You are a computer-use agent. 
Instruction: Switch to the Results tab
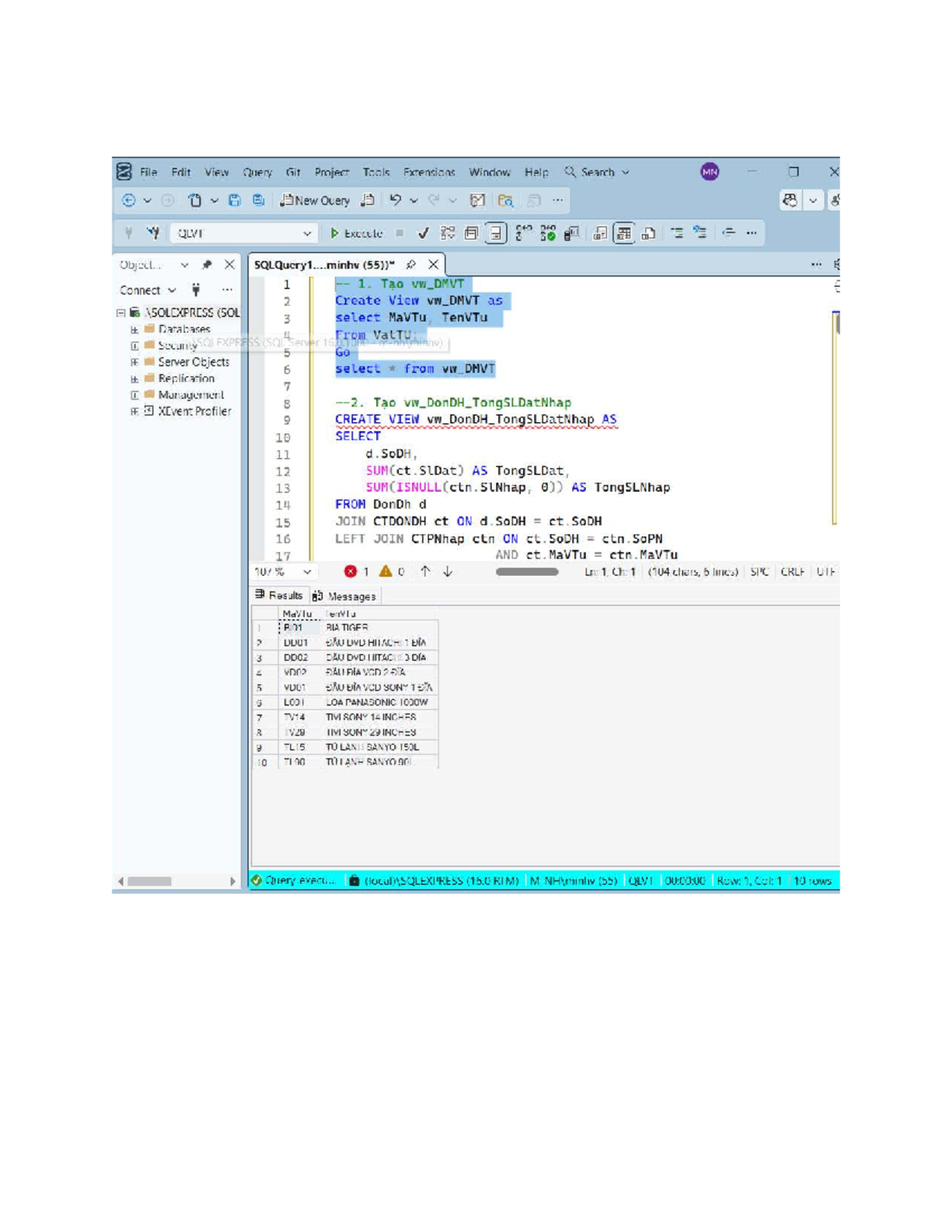279,595
